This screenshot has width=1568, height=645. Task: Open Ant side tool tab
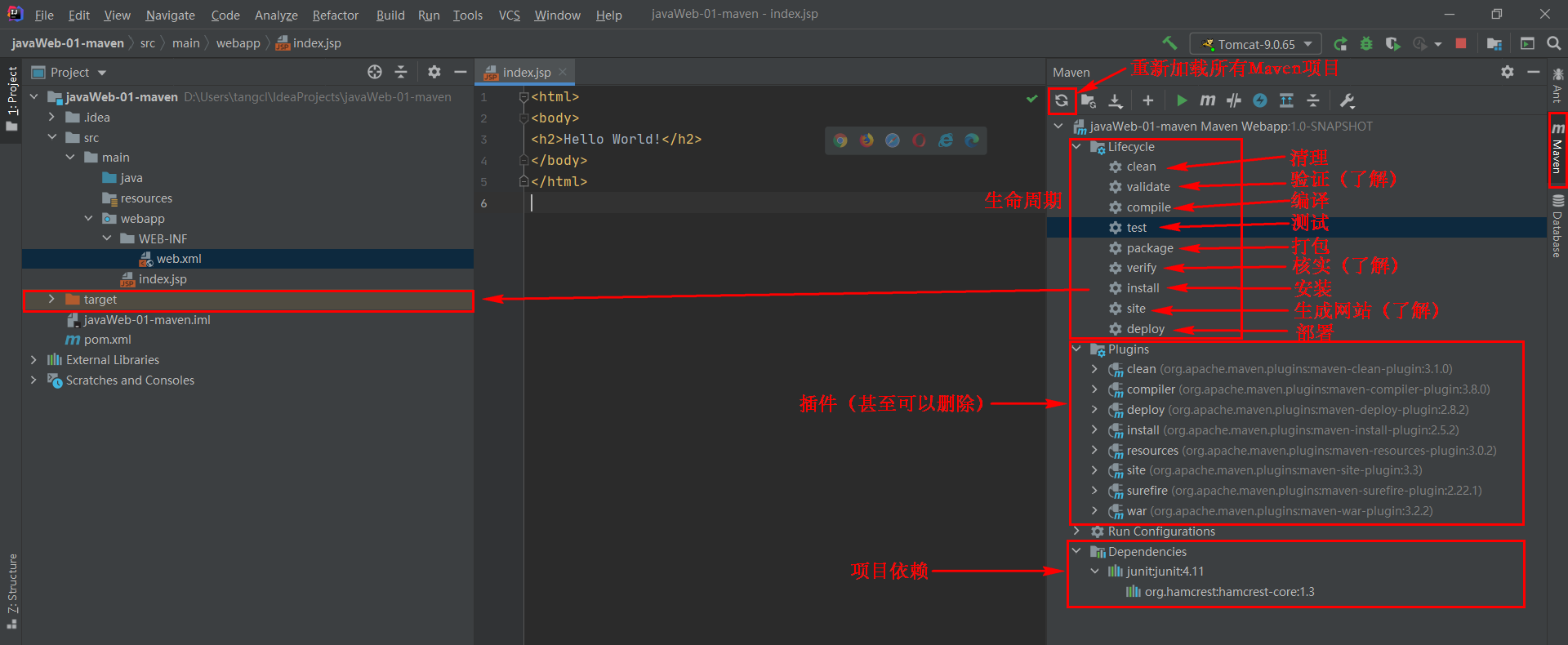pyautogui.click(x=1557, y=86)
